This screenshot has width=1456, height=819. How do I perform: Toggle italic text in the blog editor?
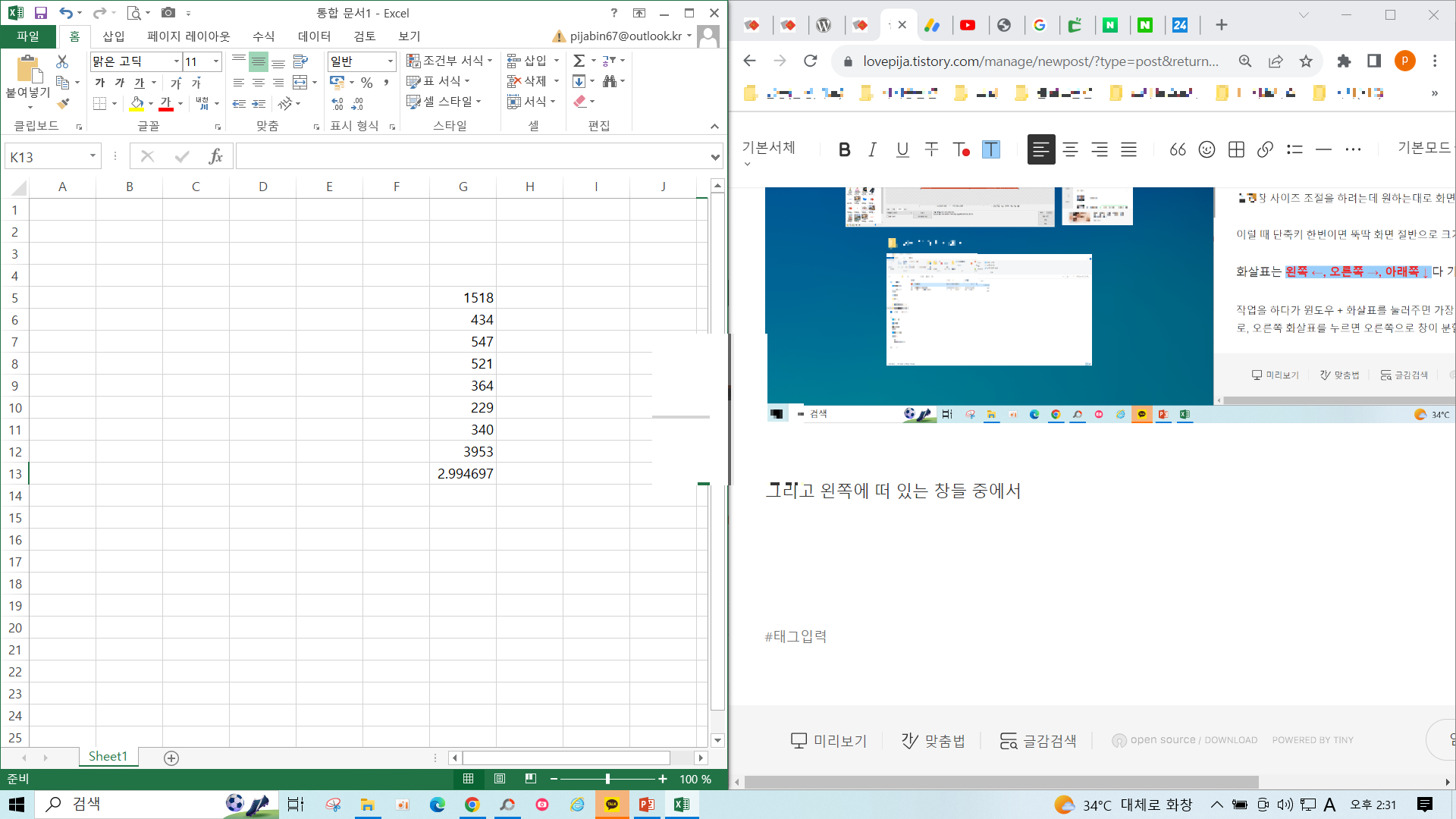coord(873,149)
